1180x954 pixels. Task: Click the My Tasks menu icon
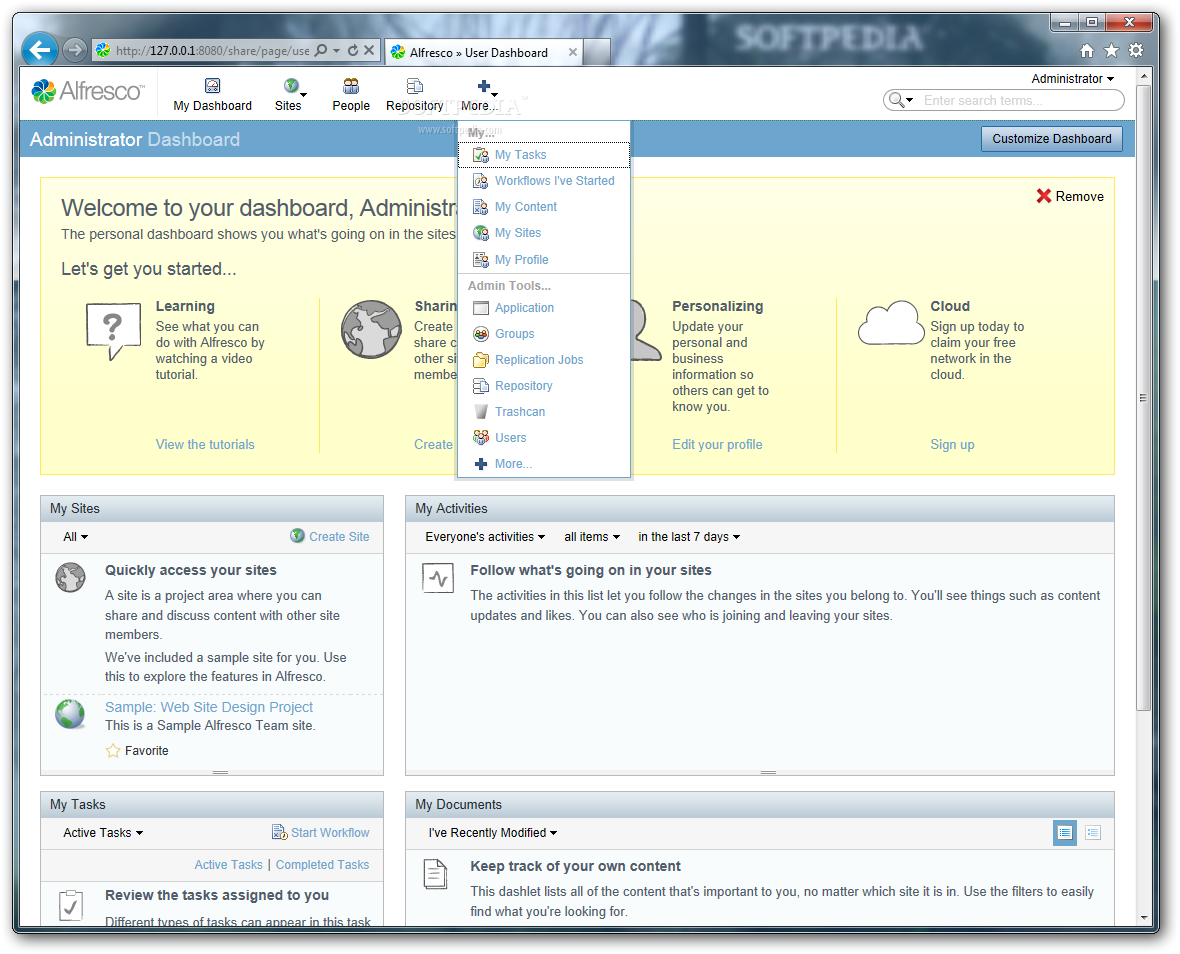pyautogui.click(x=481, y=155)
